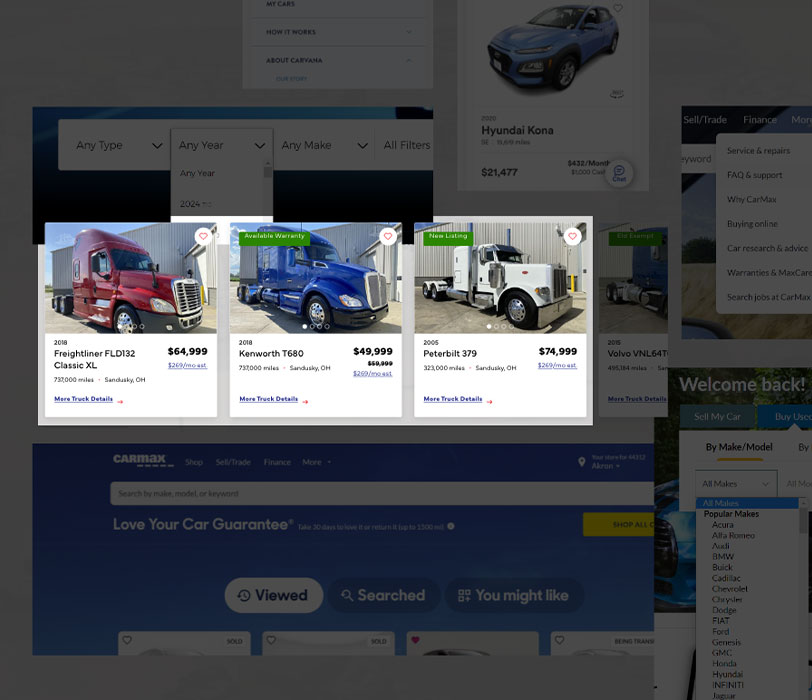Select 2024 in year list
The width and height of the screenshot is (812, 700).
pyautogui.click(x=190, y=204)
